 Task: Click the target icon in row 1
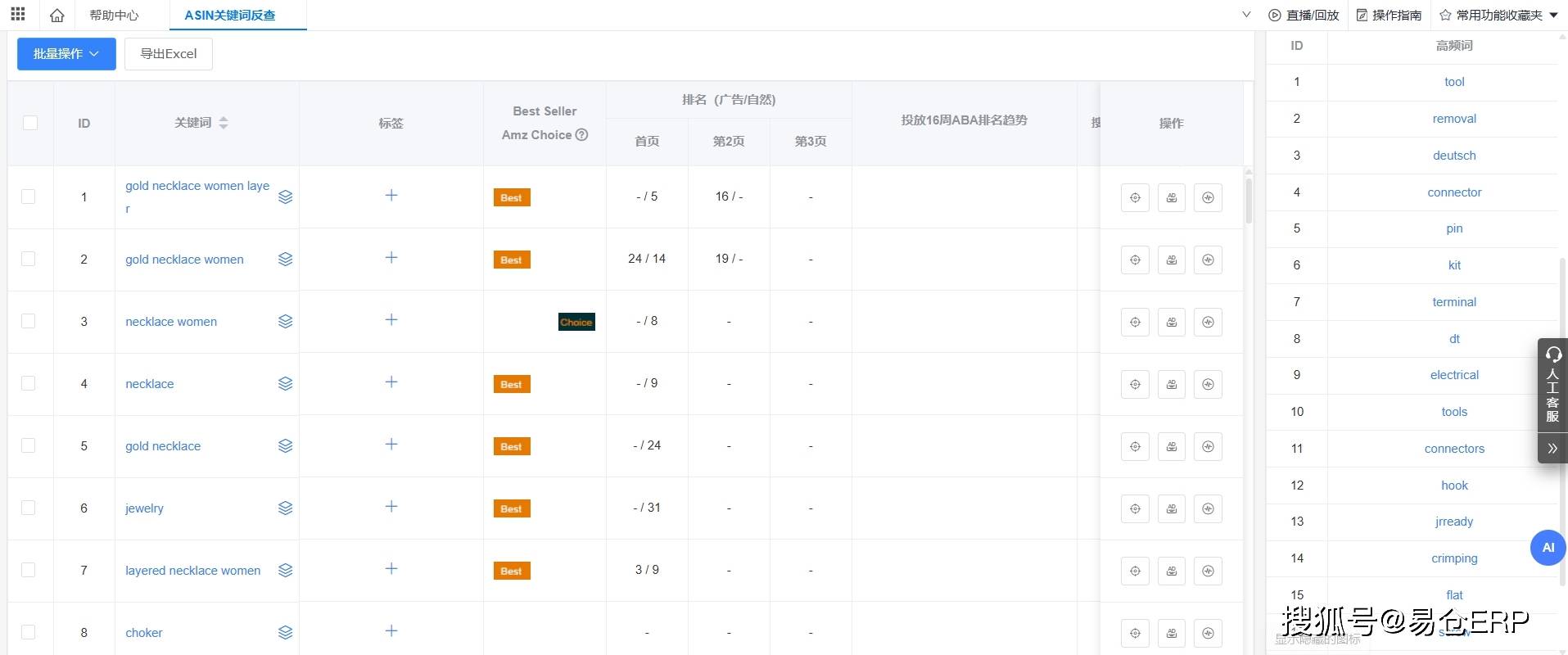1135,197
